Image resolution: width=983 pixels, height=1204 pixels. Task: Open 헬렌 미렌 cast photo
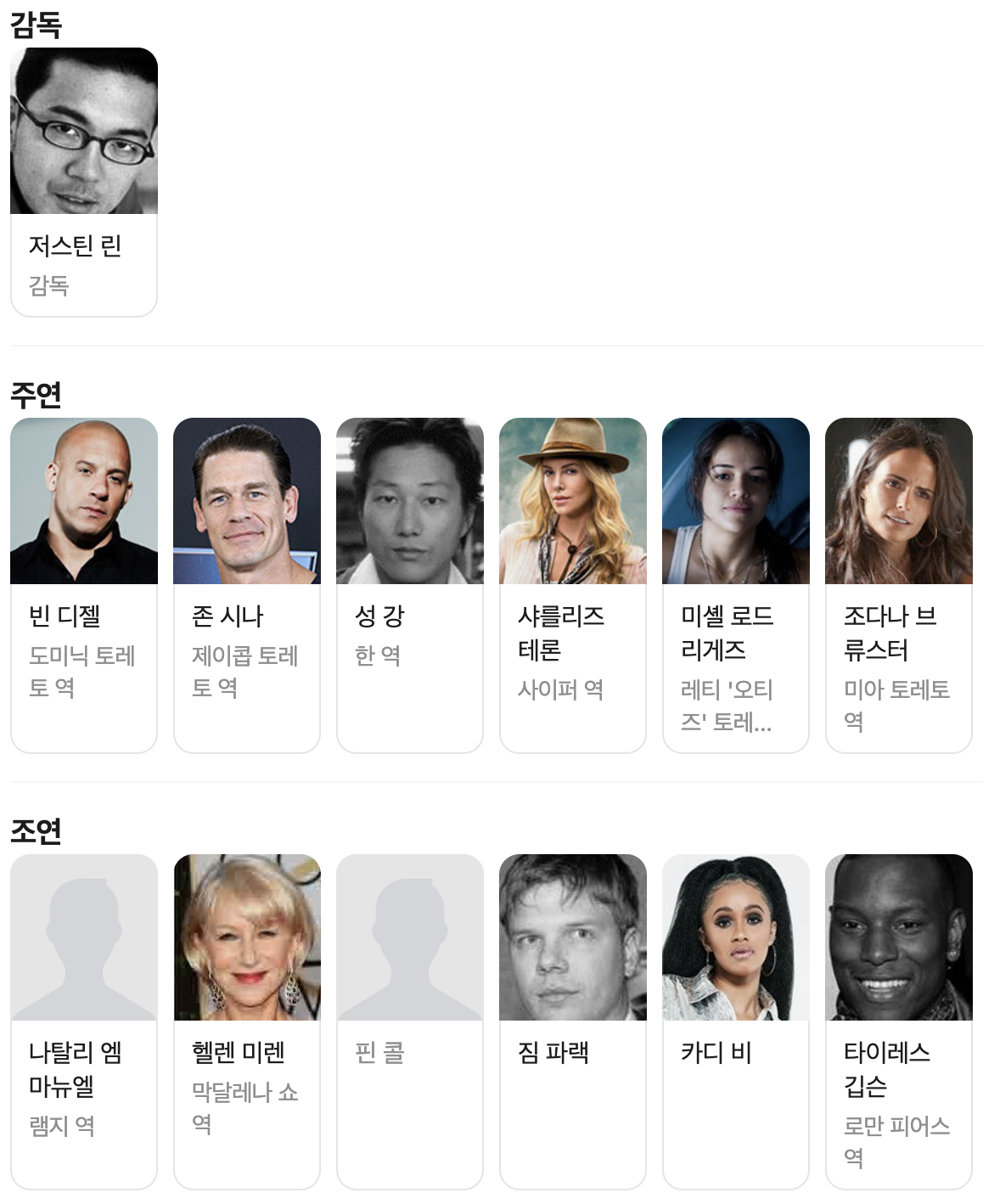click(x=247, y=937)
